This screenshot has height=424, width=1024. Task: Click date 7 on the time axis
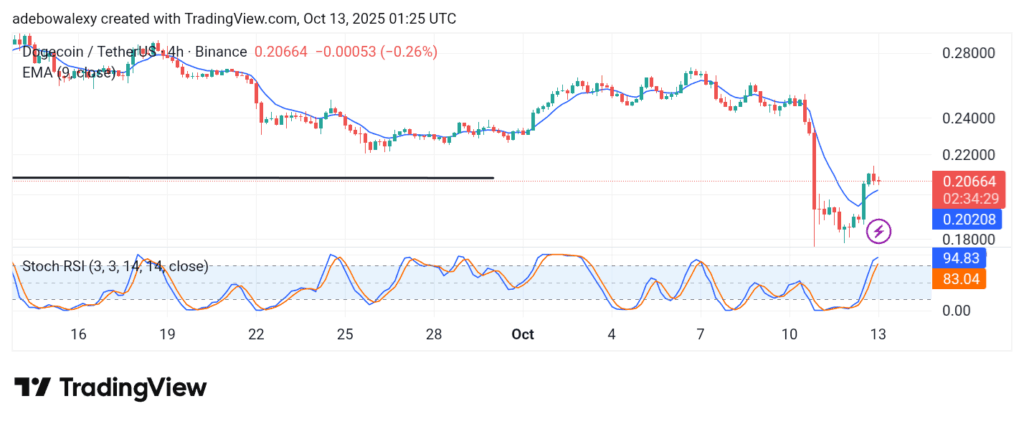pos(700,334)
